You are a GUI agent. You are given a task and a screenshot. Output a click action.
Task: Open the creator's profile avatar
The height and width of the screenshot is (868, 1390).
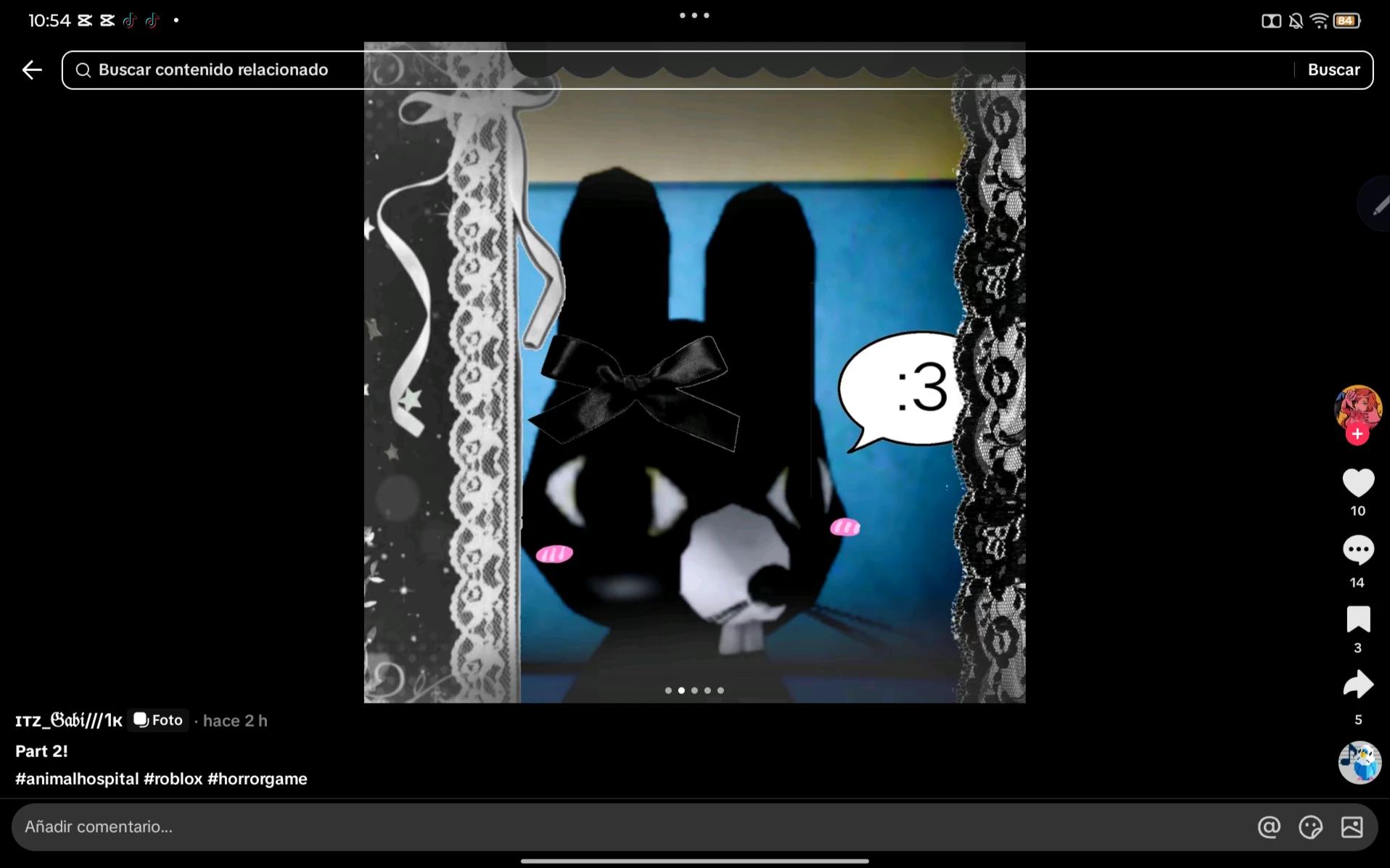coord(1358,408)
